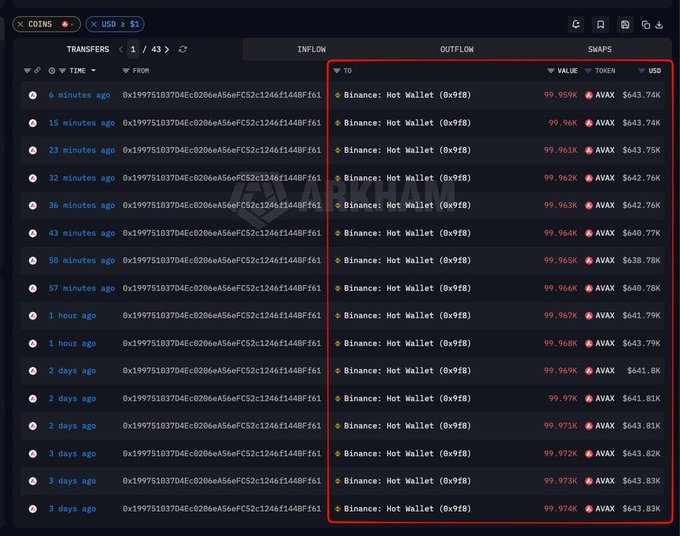The width and height of the screenshot is (680, 536).
Task: Click the 99.965K value cell
Action: tap(560, 261)
